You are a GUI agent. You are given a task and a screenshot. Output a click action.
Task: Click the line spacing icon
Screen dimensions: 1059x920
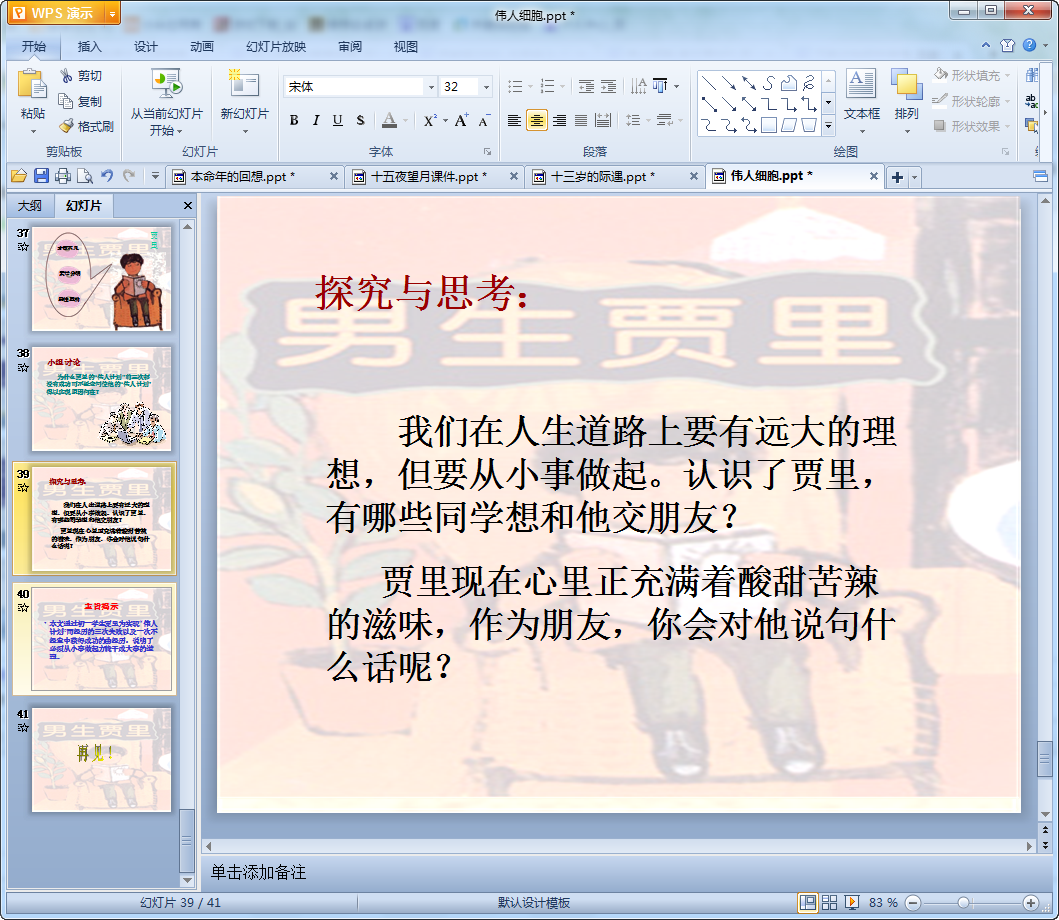[x=633, y=120]
